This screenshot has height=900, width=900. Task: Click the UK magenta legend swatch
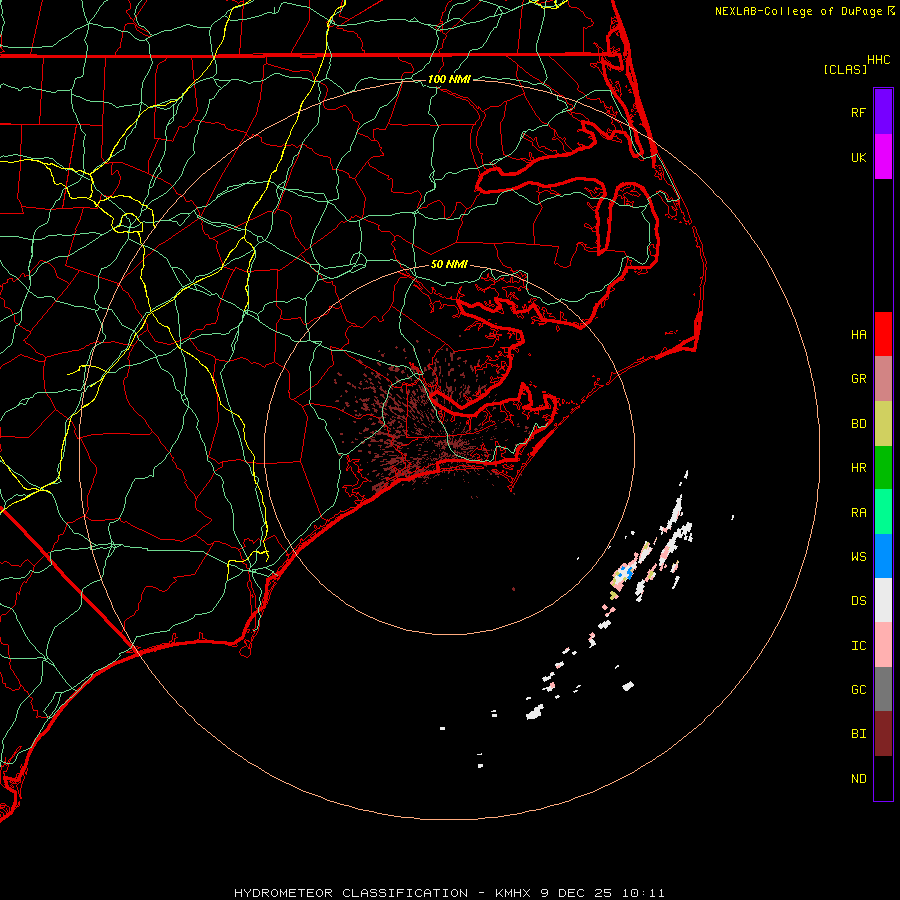tap(883, 157)
